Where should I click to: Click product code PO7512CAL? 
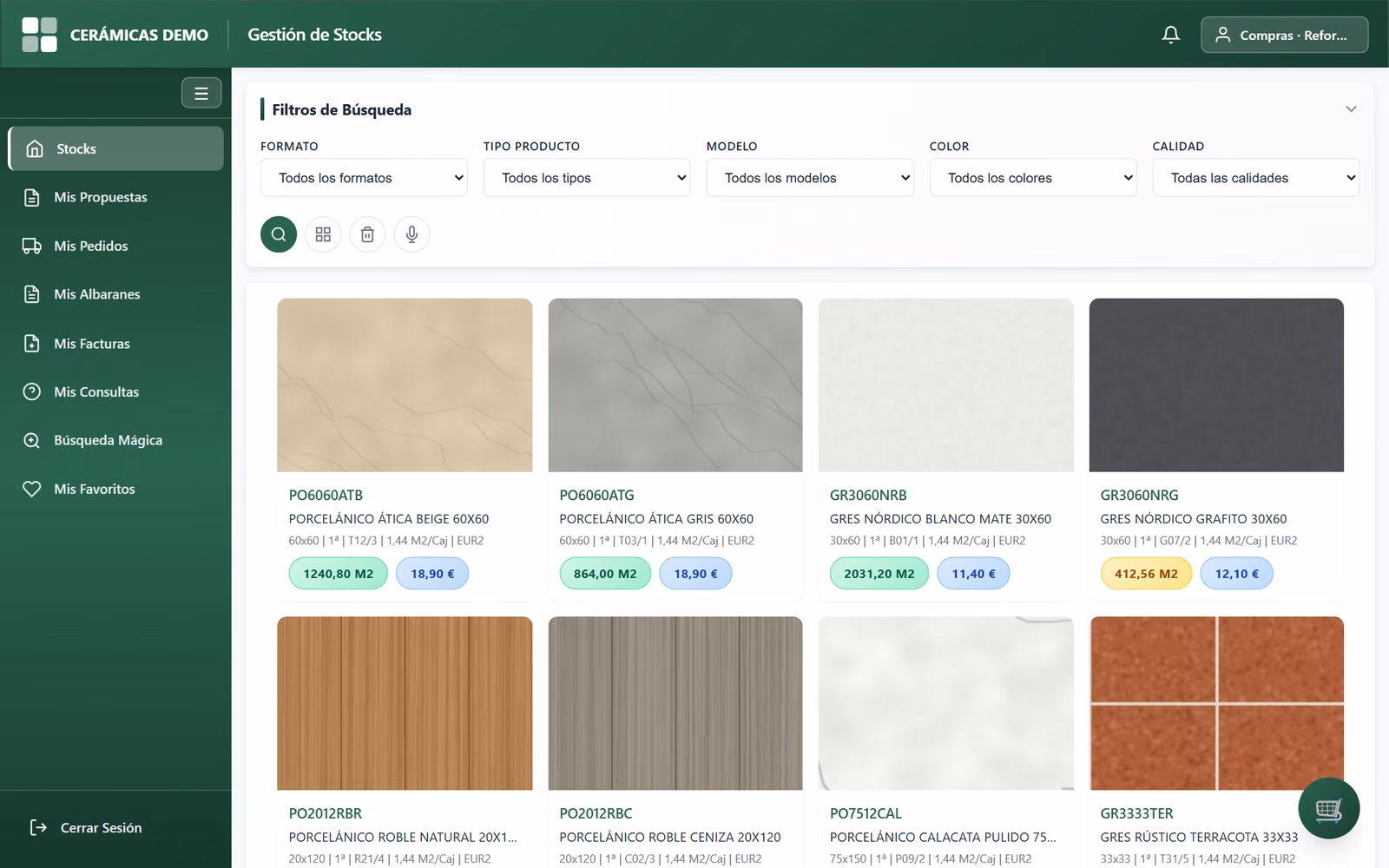click(x=866, y=814)
